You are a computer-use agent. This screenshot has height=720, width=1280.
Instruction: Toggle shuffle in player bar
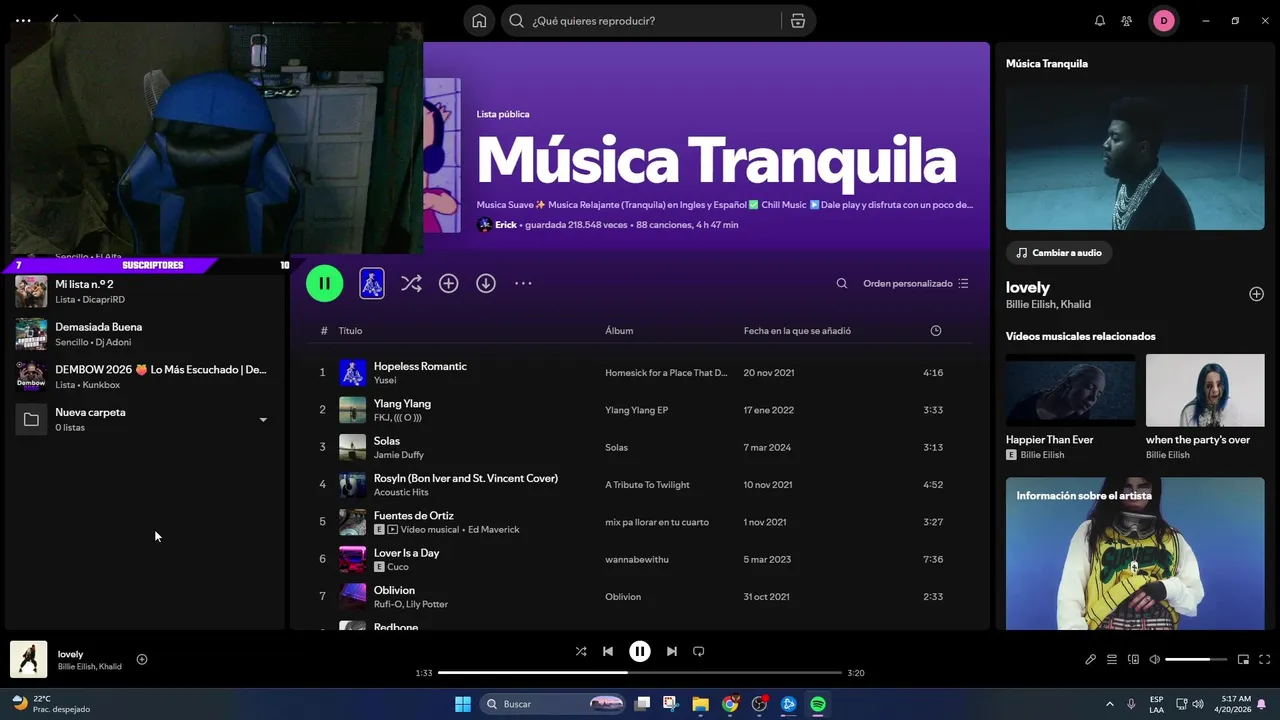click(581, 651)
